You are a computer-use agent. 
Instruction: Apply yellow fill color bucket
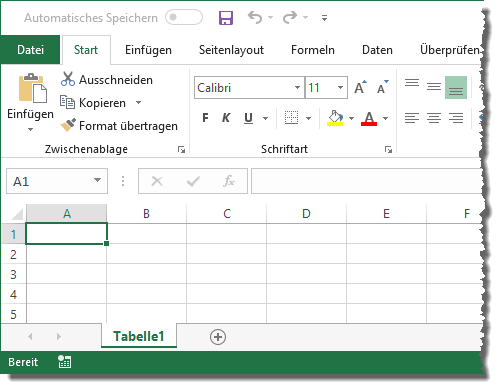[335, 118]
